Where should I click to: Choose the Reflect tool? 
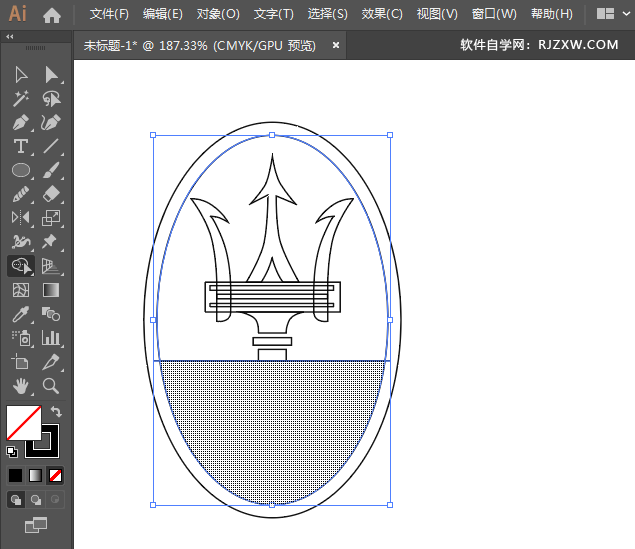pos(21,218)
